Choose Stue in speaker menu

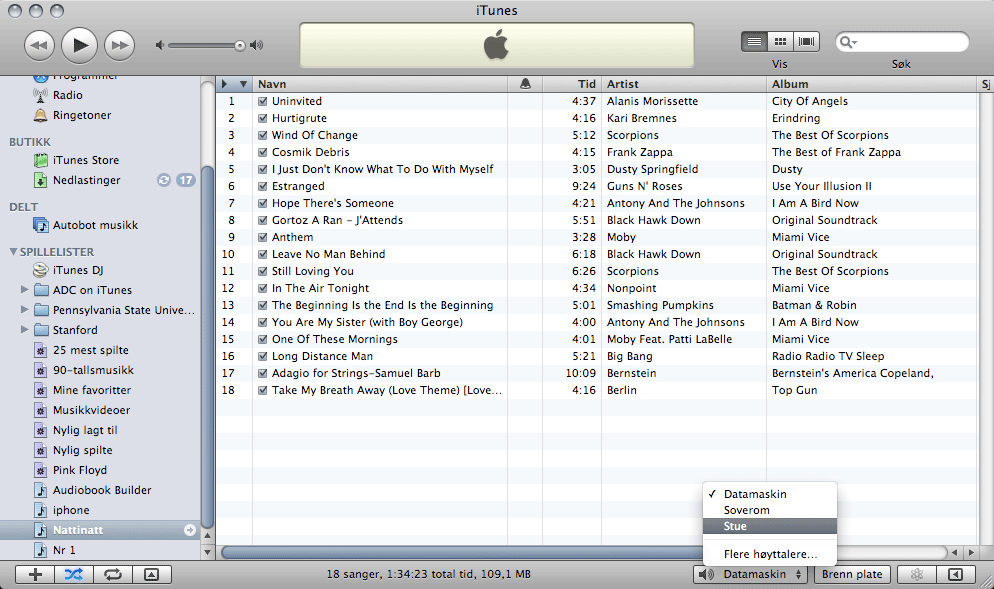click(770, 526)
